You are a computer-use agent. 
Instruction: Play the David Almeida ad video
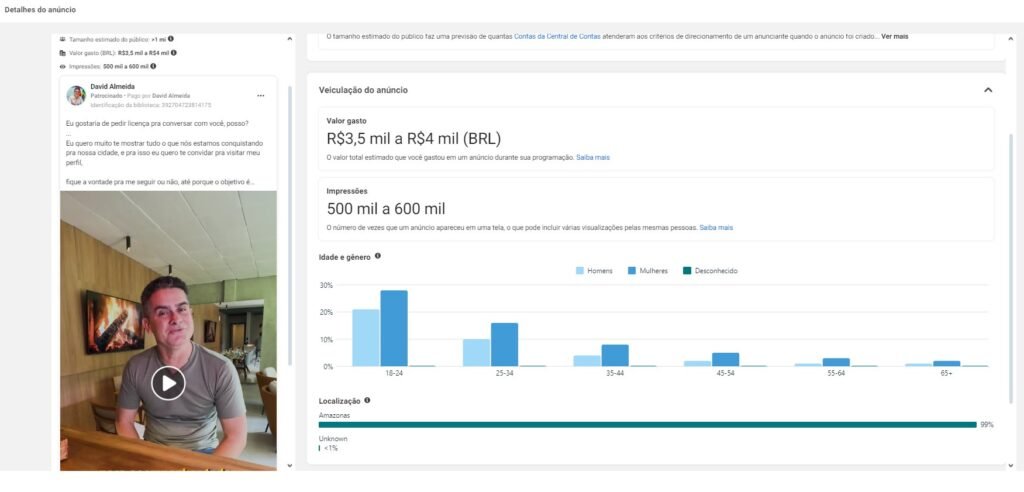tap(168, 383)
